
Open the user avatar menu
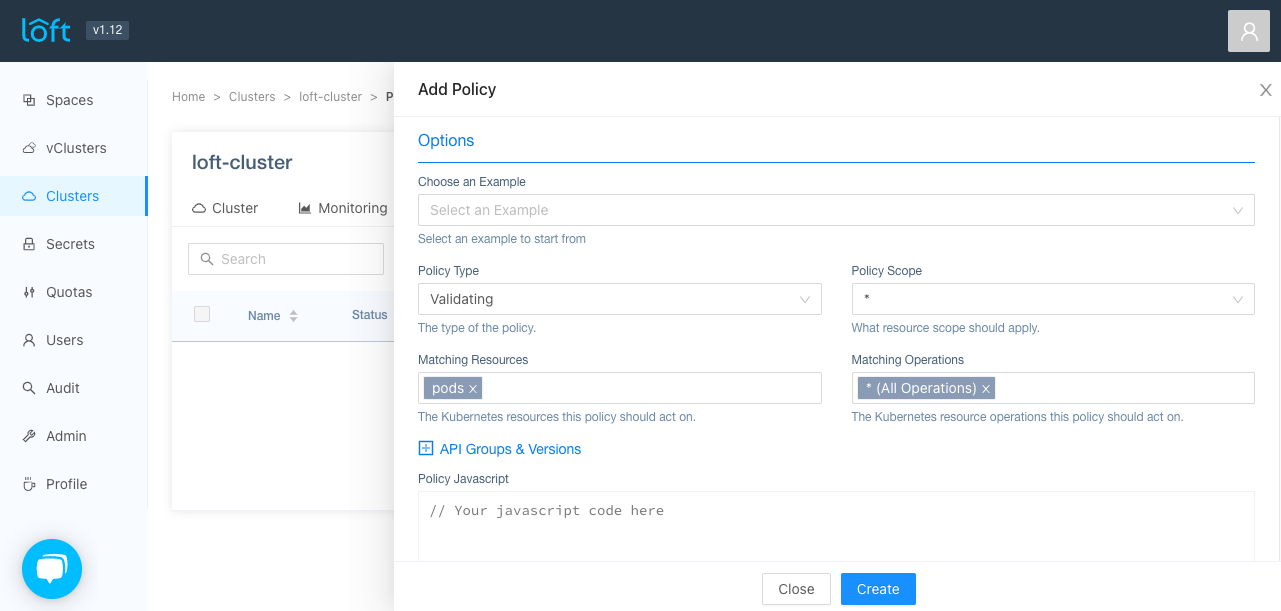pos(1248,31)
